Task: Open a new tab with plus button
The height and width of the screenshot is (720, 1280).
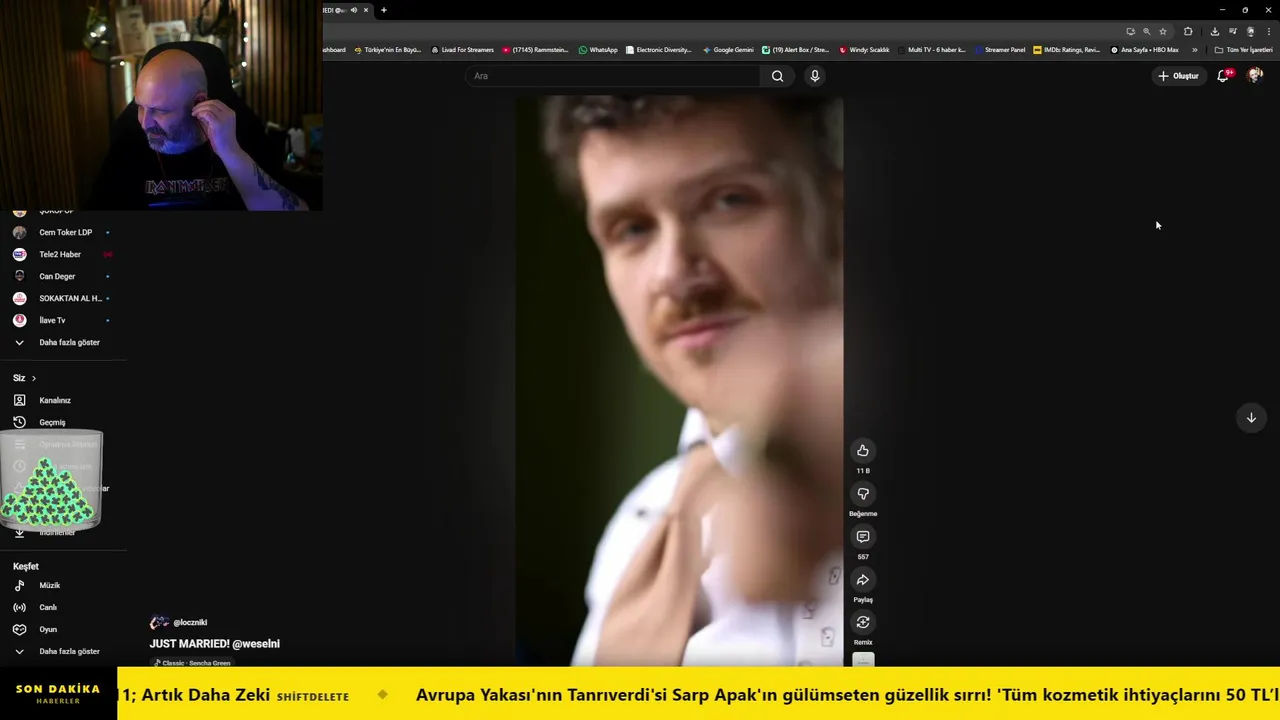Action: coord(383,10)
